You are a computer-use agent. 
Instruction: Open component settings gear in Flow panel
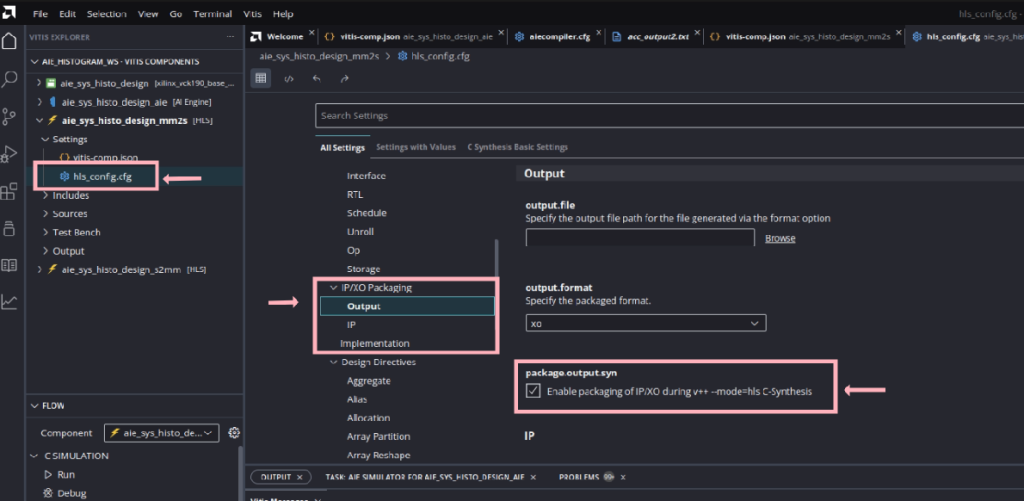point(234,432)
